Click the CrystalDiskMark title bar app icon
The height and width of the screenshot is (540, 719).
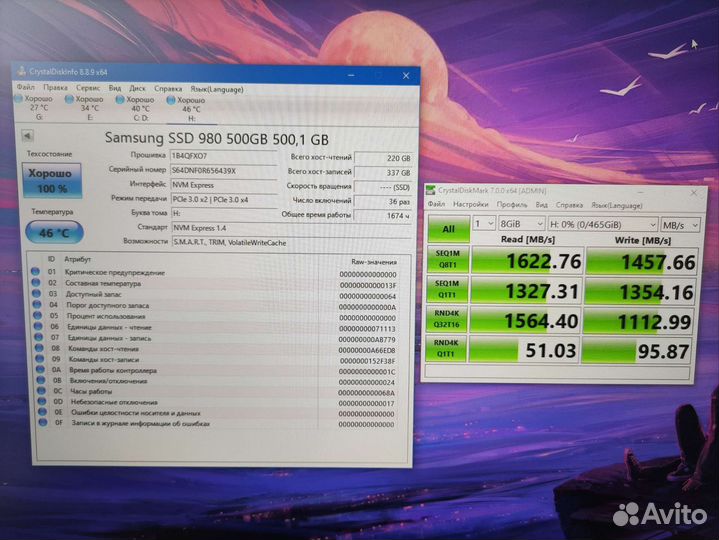pos(431,189)
